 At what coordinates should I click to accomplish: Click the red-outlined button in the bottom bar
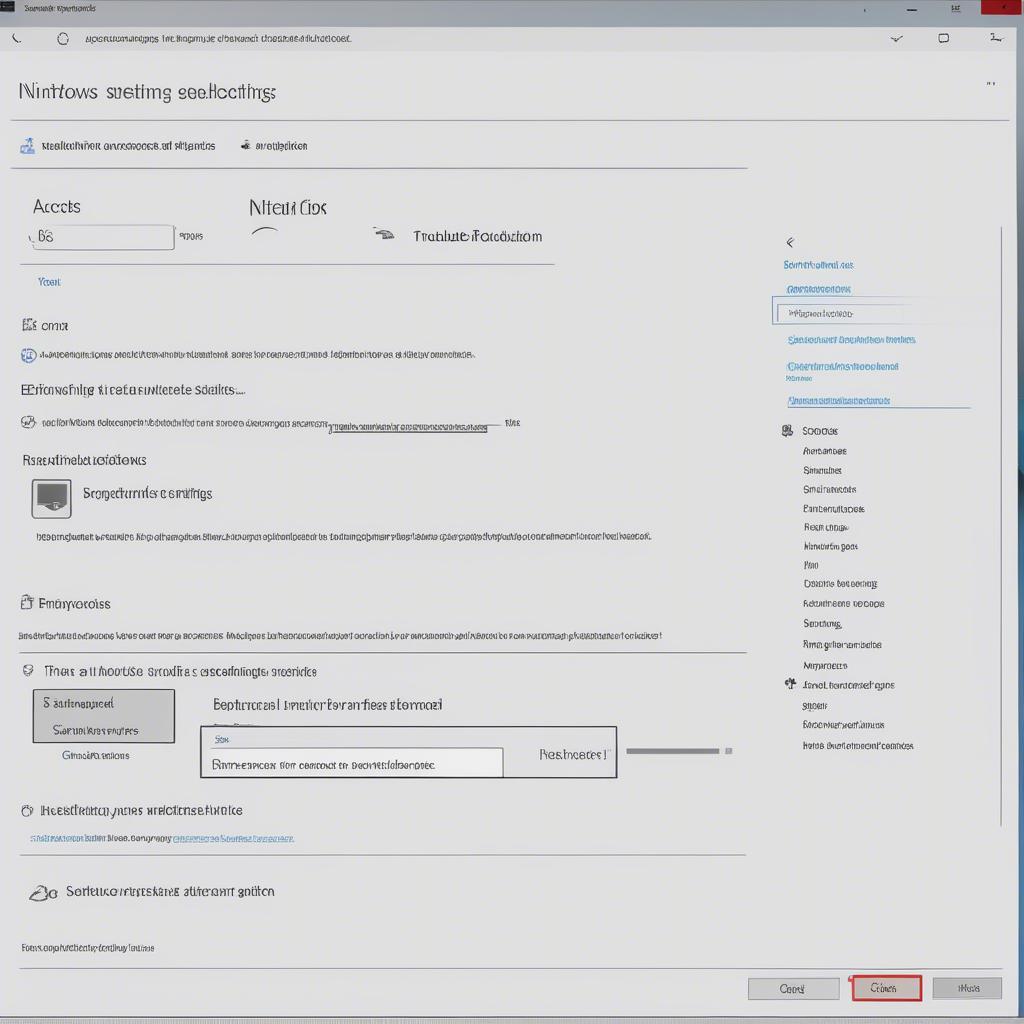click(886, 988)
